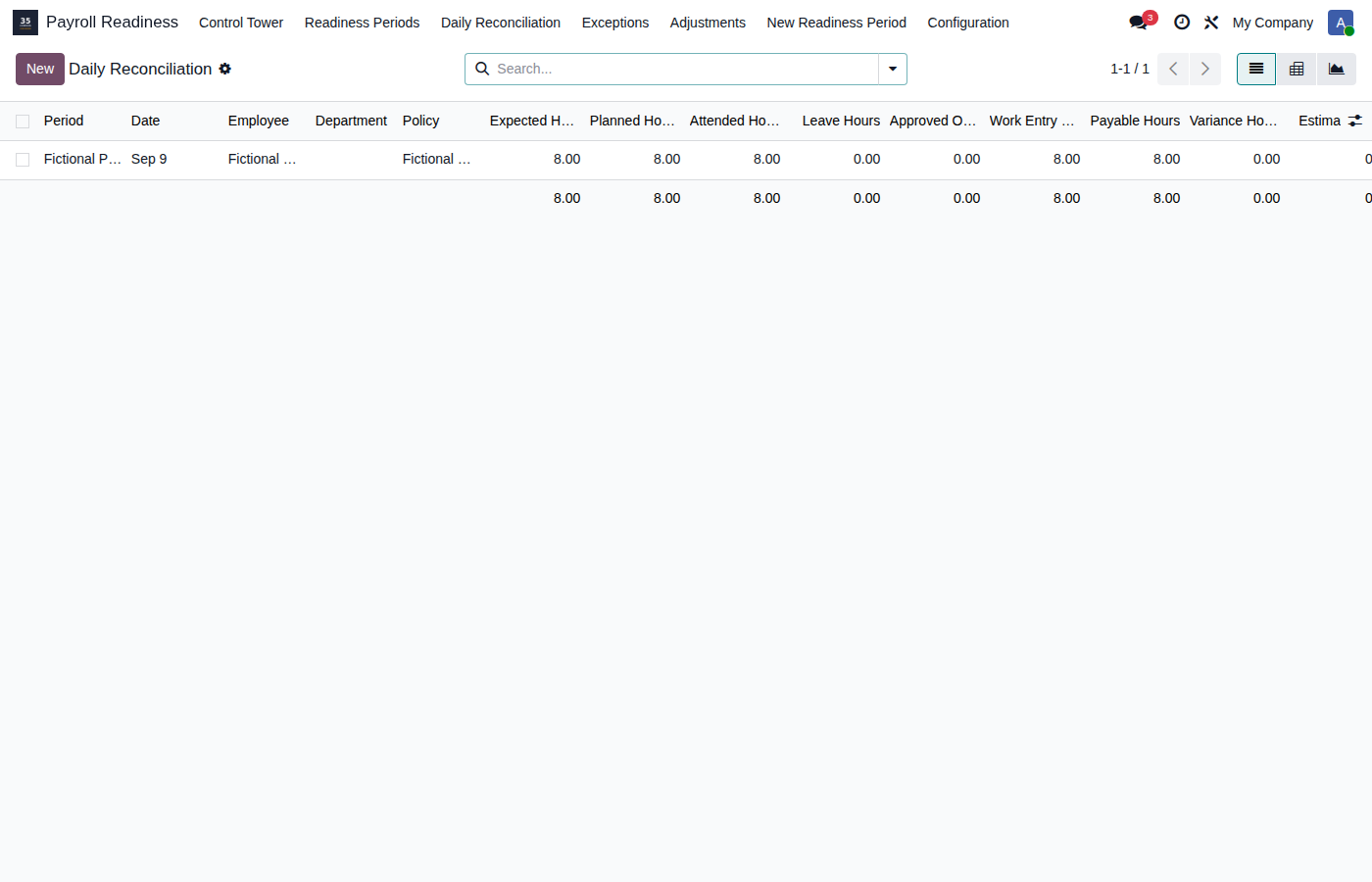The width and height of the screenshot is (1372, 882).
Task: Open the My Company switcher
Action: [1273, 23]
